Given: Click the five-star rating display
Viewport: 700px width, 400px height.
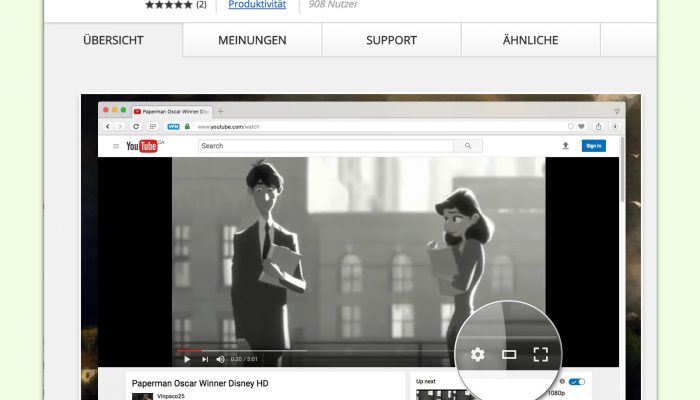Looking at the screenshot, I should [x=169, y=4].
